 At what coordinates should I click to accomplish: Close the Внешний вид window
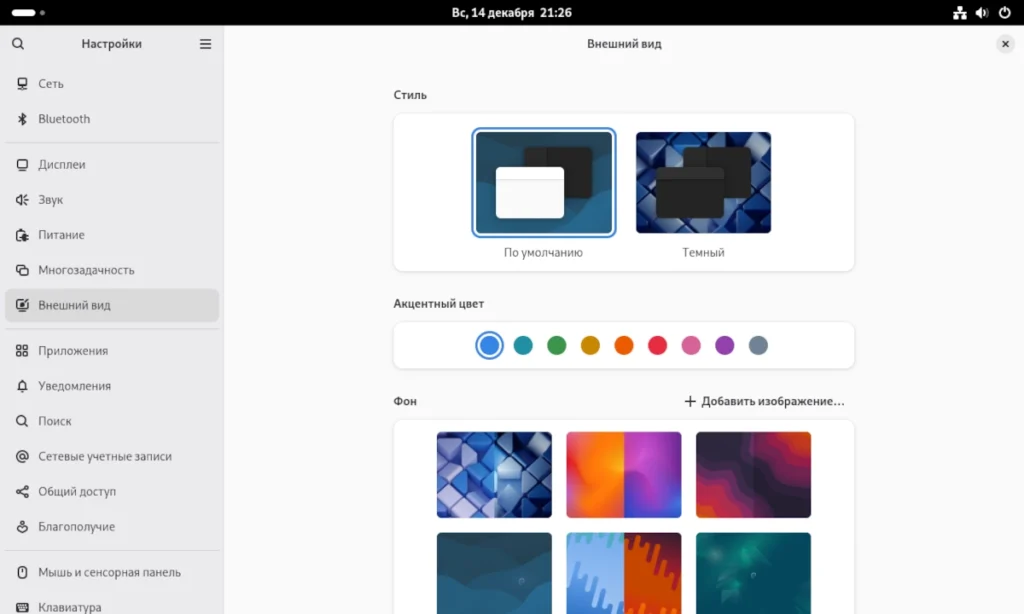tap(1005, 44)
